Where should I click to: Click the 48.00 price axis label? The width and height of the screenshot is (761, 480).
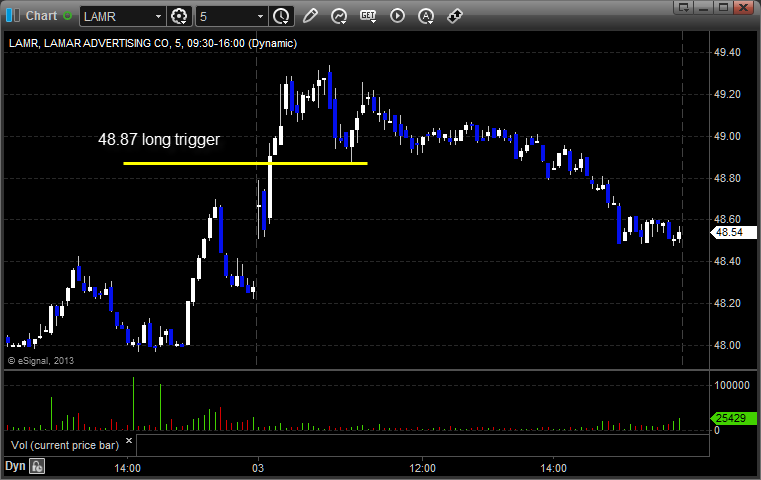click(x=728, y=346)
